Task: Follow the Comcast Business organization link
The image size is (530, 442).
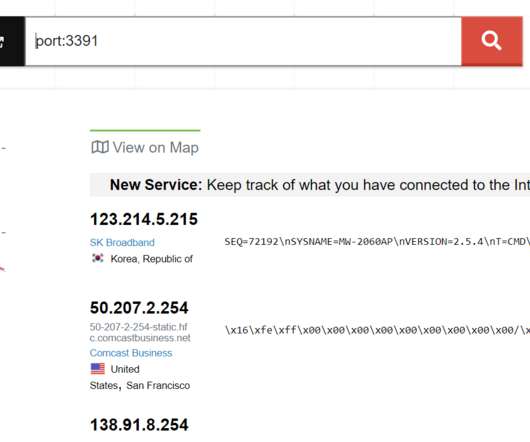Action: coord(131,353)
